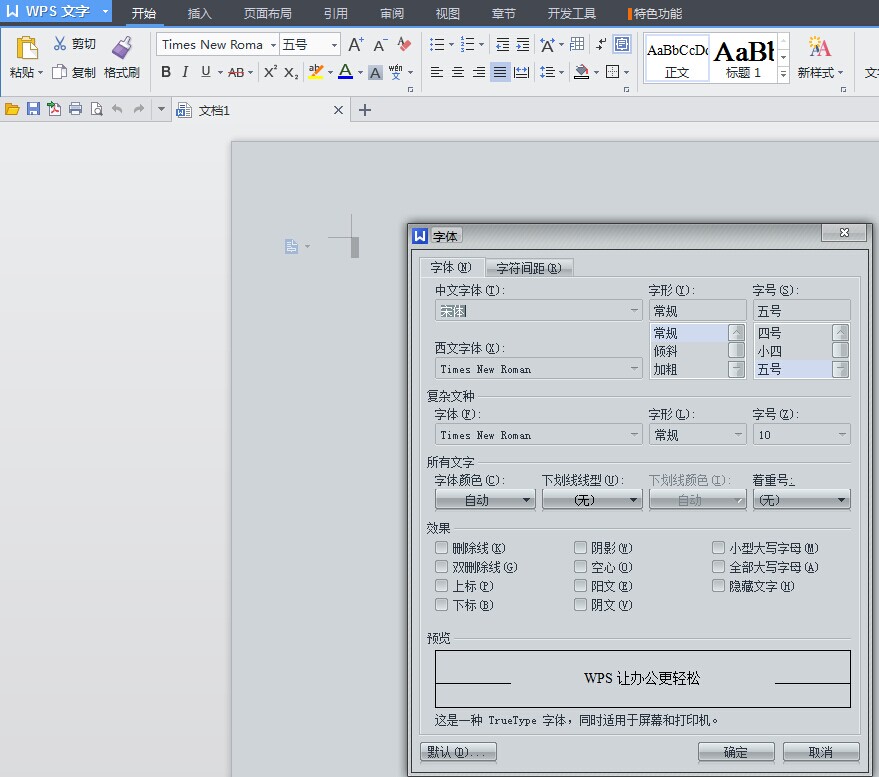This screenshot has width=879, height=777.
Task: Open the 视图 ribbon tab
Action: click(447, 13)
